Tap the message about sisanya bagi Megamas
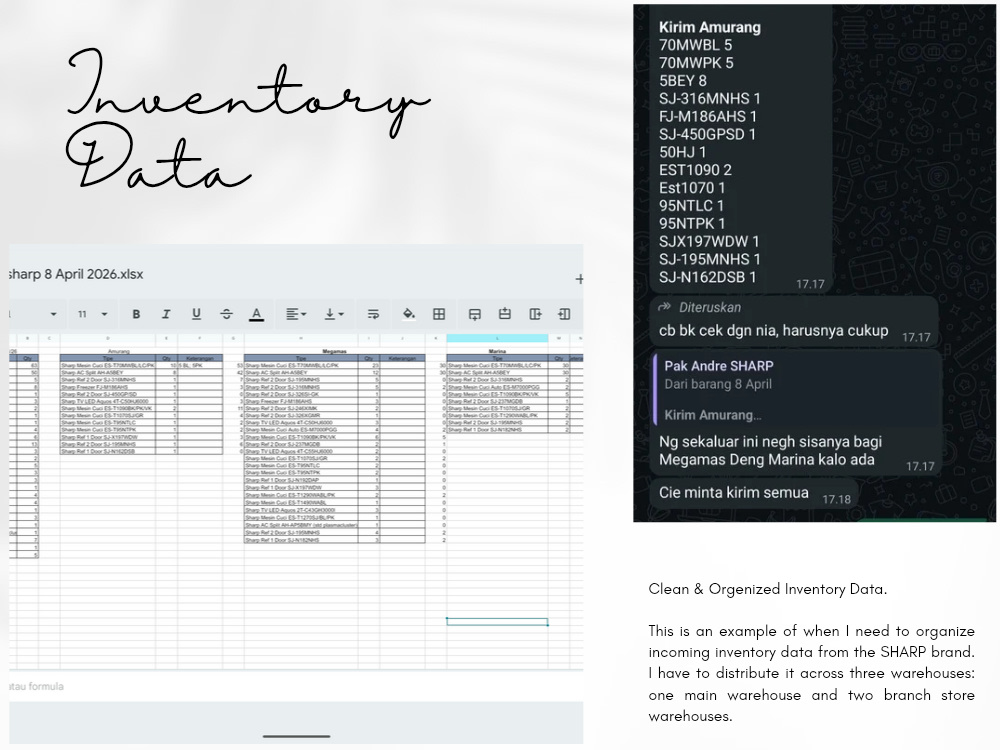1000x750 pixels. click(770, 450)
